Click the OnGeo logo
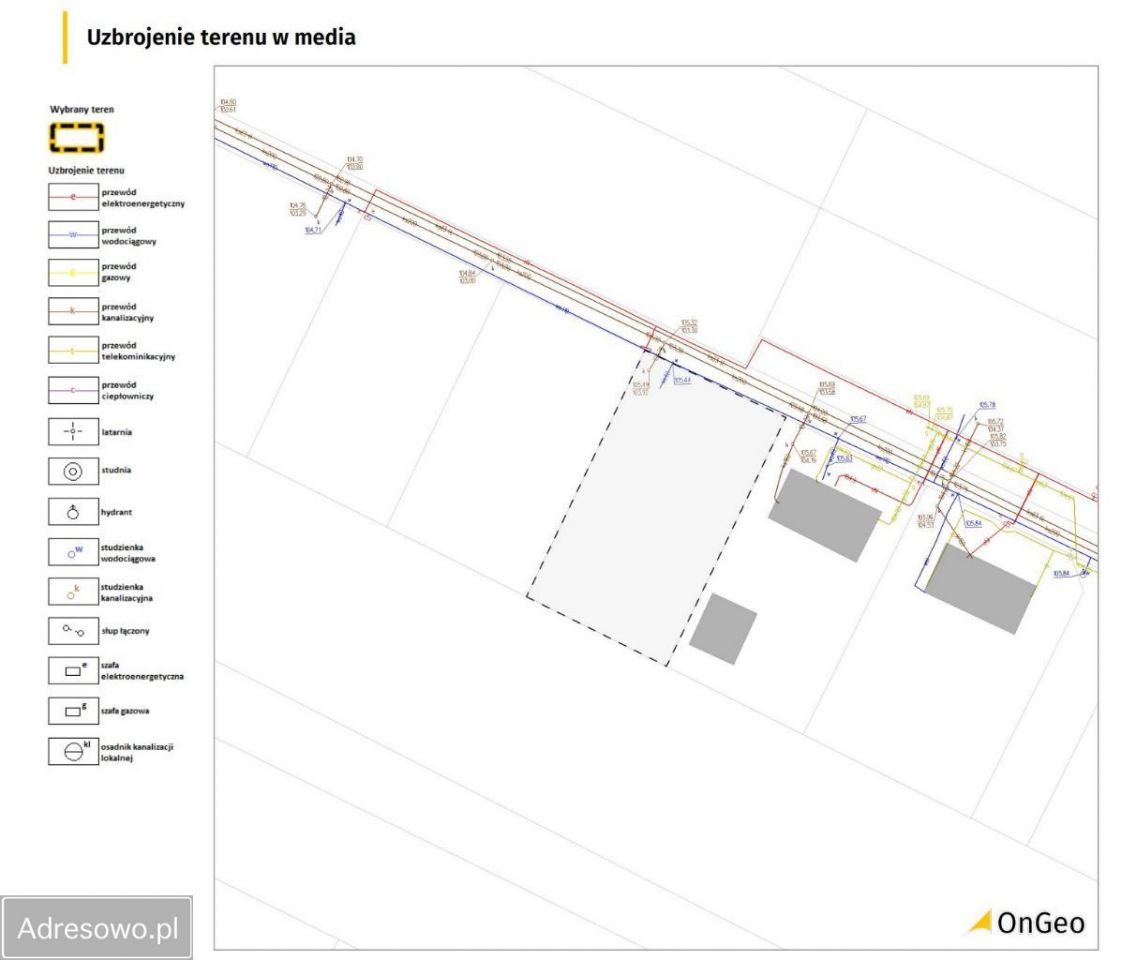The height and width of the screenshot is (960, 1121). (x=1027, y=922)
